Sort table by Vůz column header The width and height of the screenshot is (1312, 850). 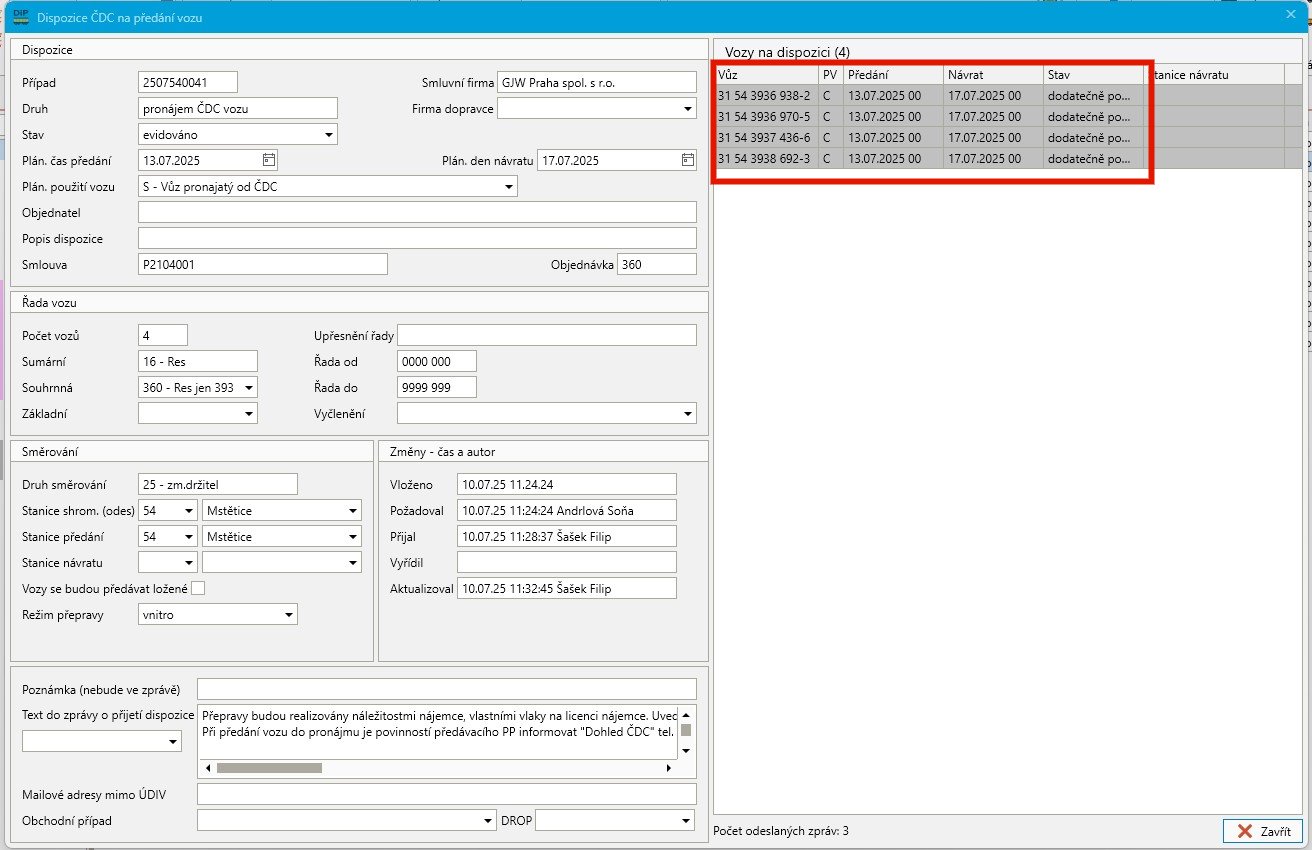point(765,75)
